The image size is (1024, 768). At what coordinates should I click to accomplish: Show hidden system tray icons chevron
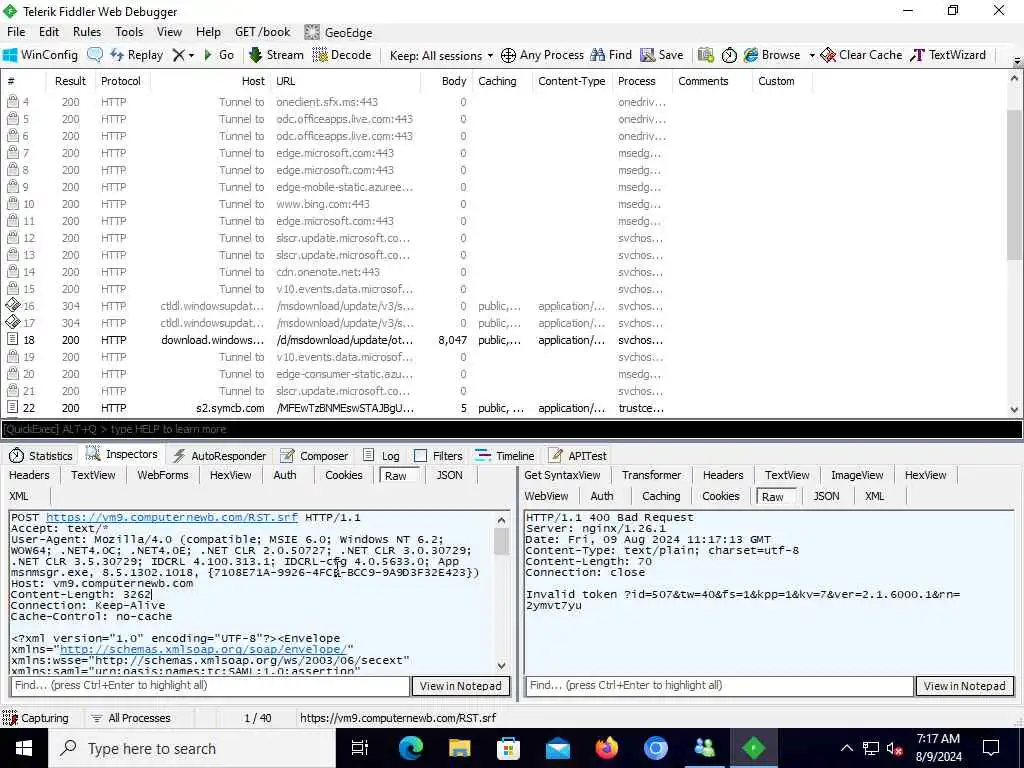coord(846,748)
